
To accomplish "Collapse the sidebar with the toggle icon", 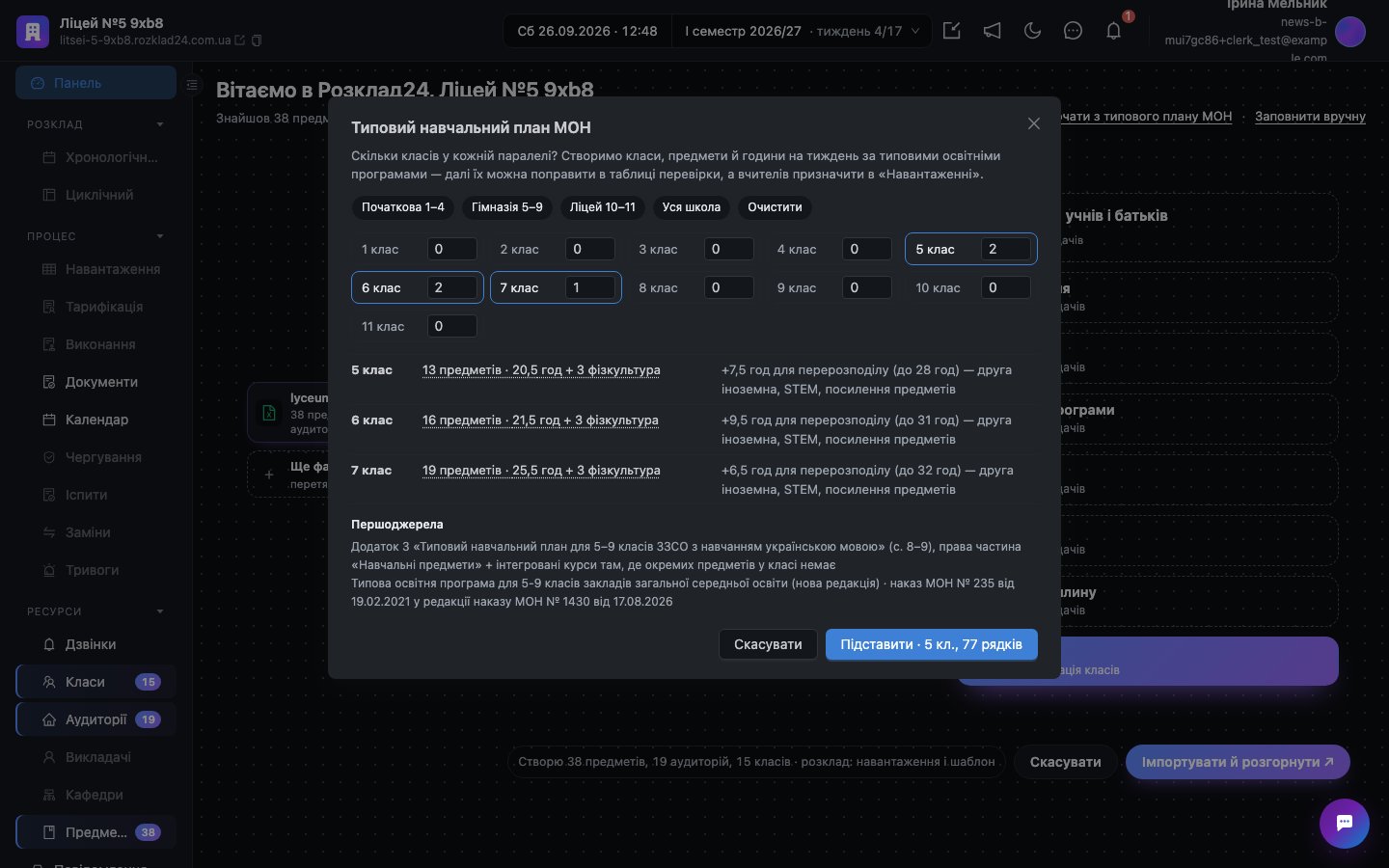I will click(x=192, y=85).
